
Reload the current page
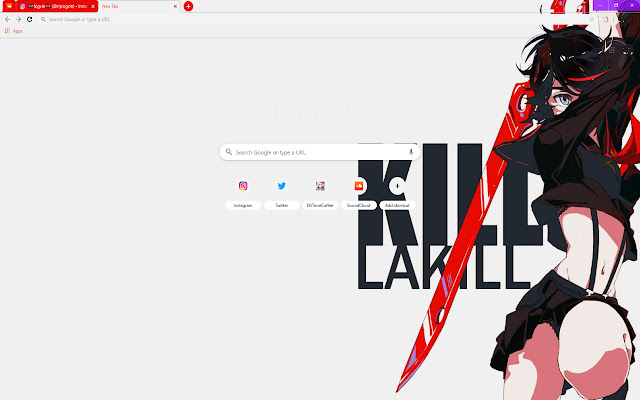pos(29,19)
